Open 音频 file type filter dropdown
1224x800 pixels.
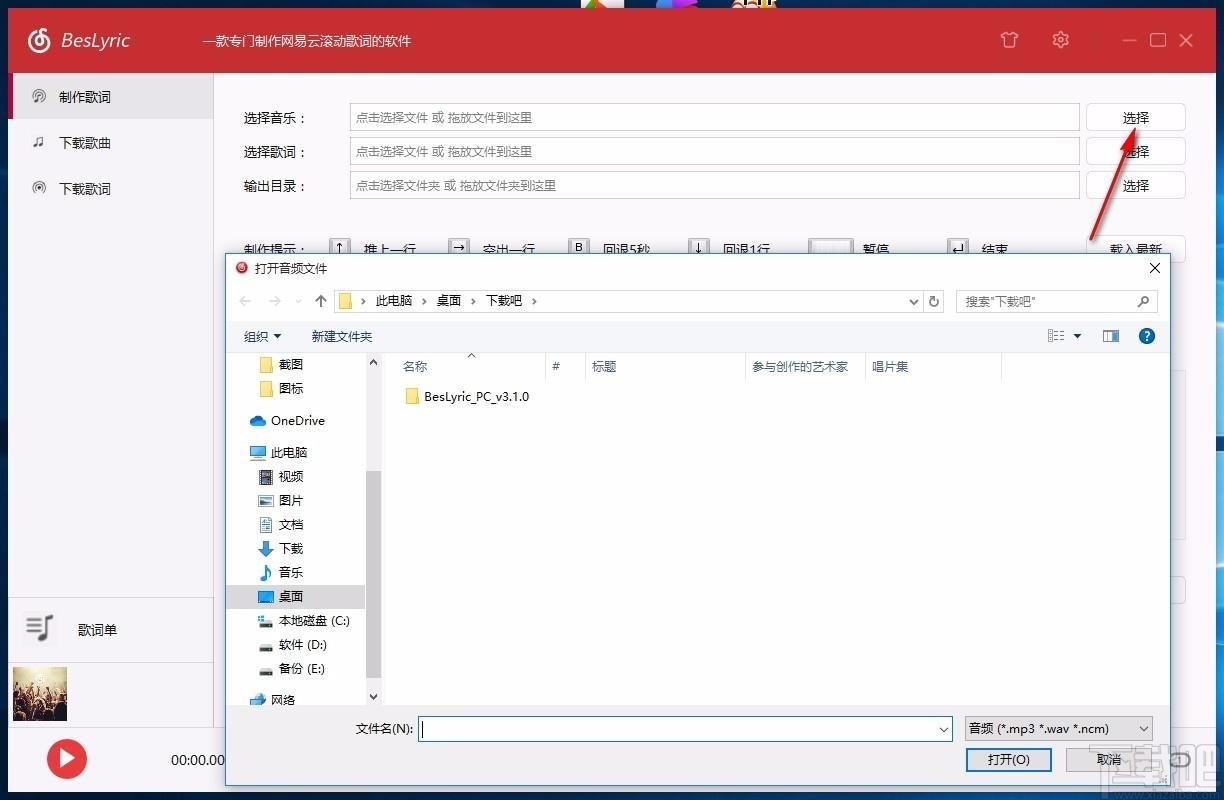click(1059, 730)
